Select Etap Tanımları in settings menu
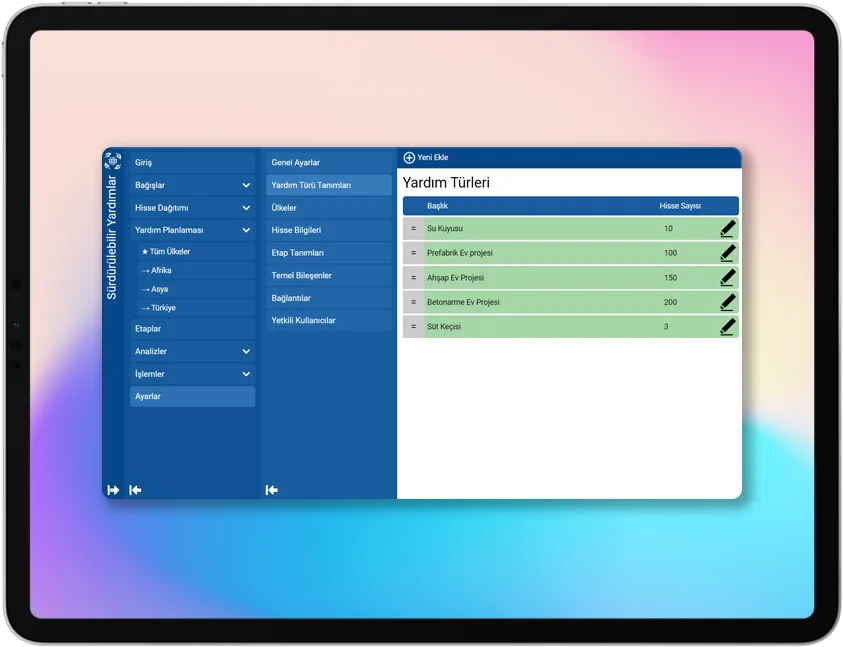This screenshot has width=843, height=647. pos(328,253)
